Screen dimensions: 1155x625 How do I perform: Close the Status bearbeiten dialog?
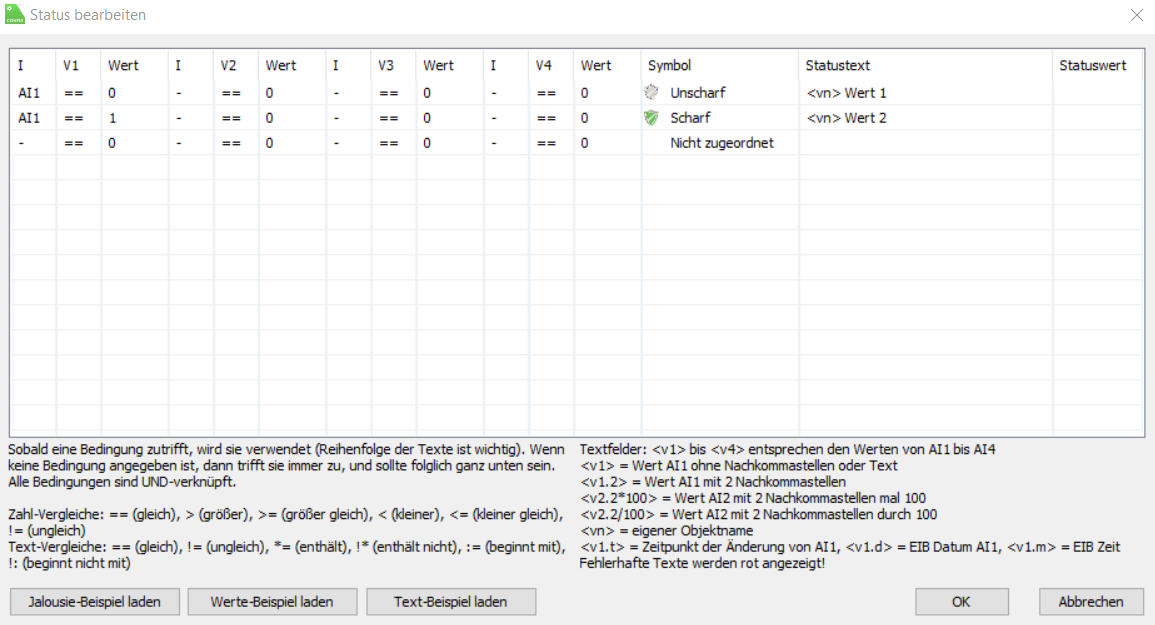pyautogui.click(x=1137, y=15)
